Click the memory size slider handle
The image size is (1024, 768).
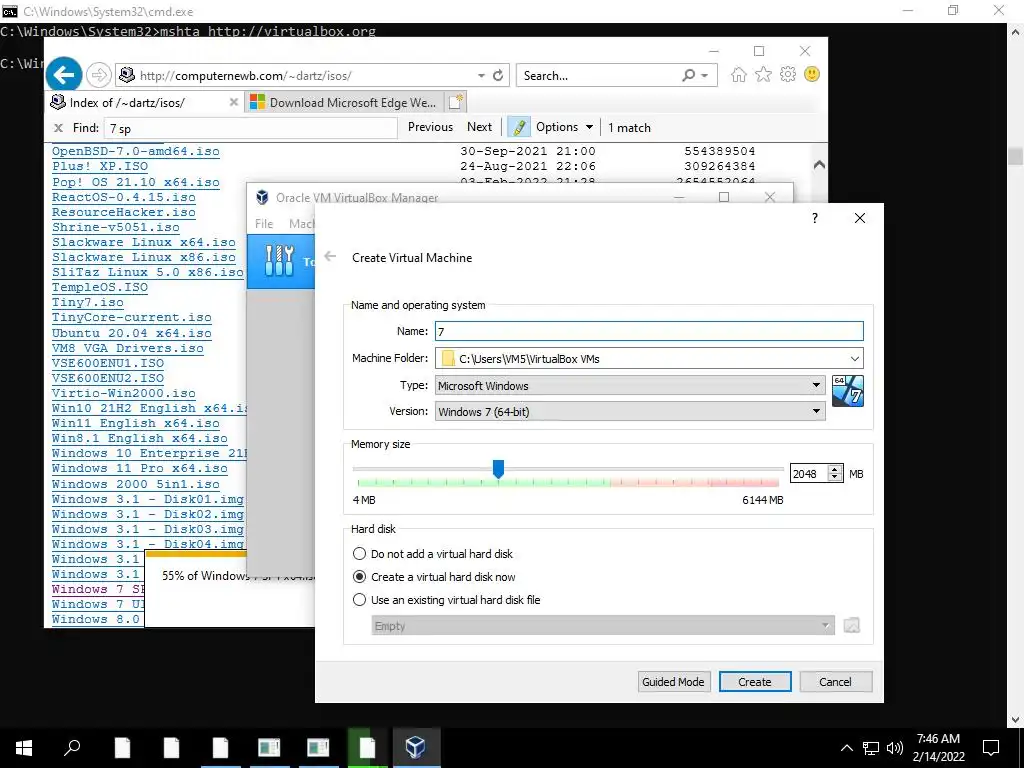coord(498,468)
